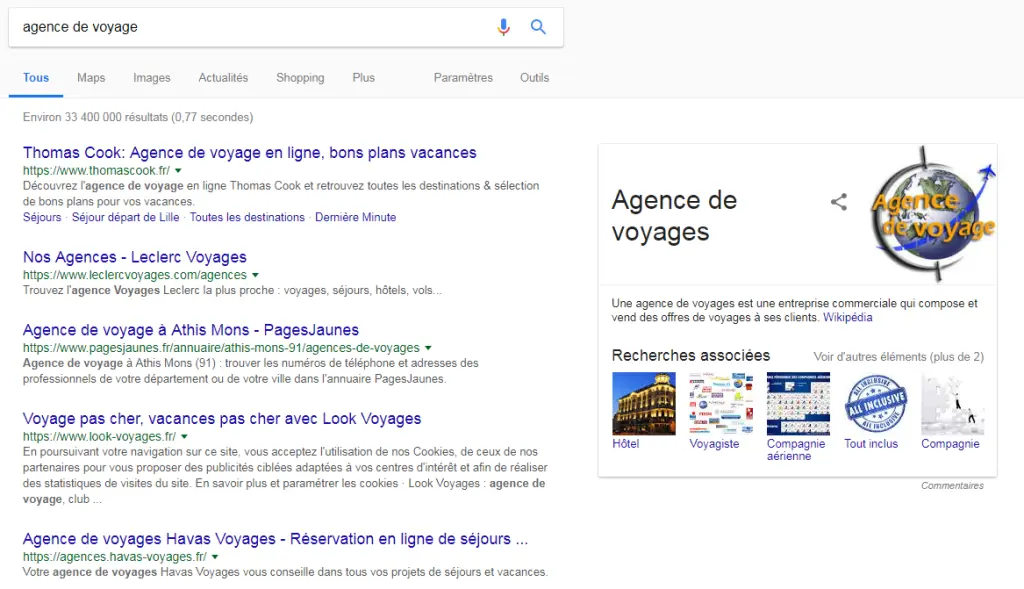Expand the havas-voyages.fr URL dropdown arrow
1024x589 pixels.
coord(215,557)
